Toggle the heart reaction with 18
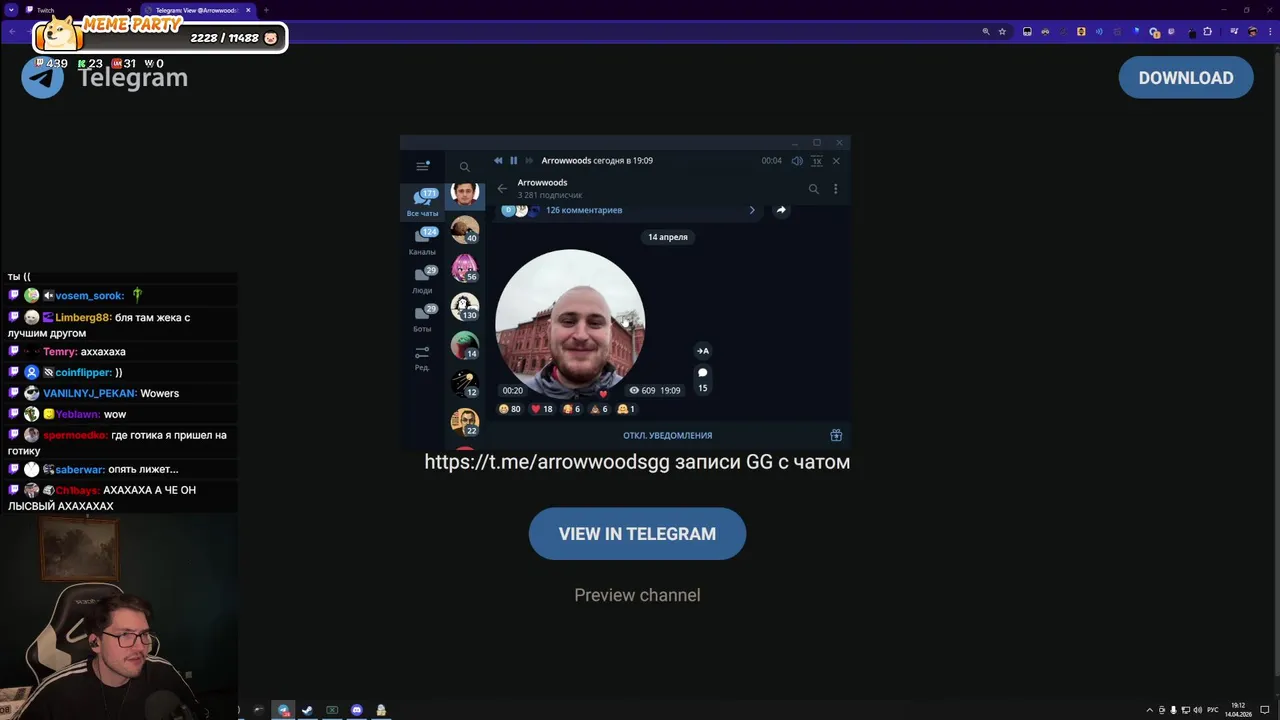This screenshot has height=720, width=1280. tap(542, 409)
